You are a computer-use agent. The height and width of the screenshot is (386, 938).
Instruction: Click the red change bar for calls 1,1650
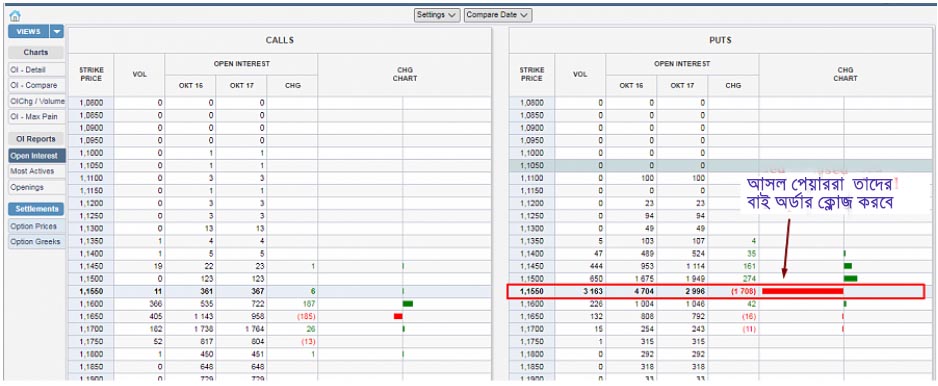tap(398, 316)
